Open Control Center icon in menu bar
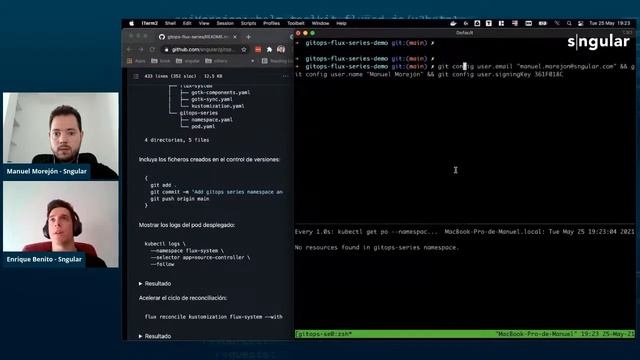This screenshot has height=360, width=640. 580,23
